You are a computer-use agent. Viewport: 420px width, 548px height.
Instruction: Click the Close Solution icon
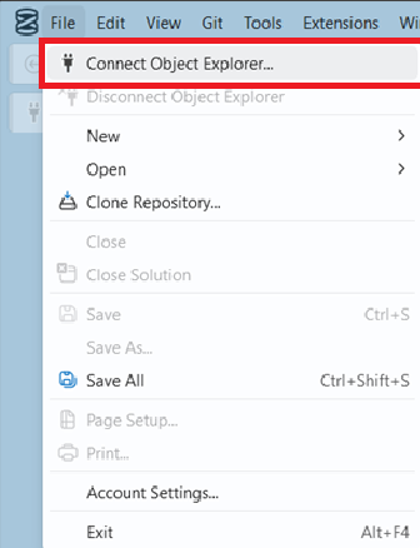[x=67, y=273]
